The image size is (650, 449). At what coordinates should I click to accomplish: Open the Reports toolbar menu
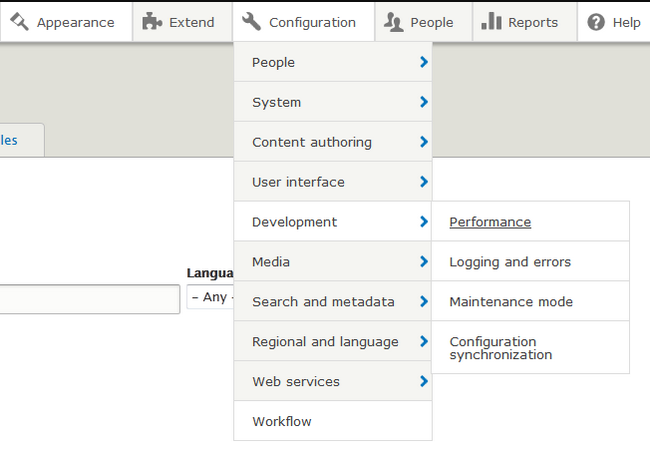coord(525,22)
